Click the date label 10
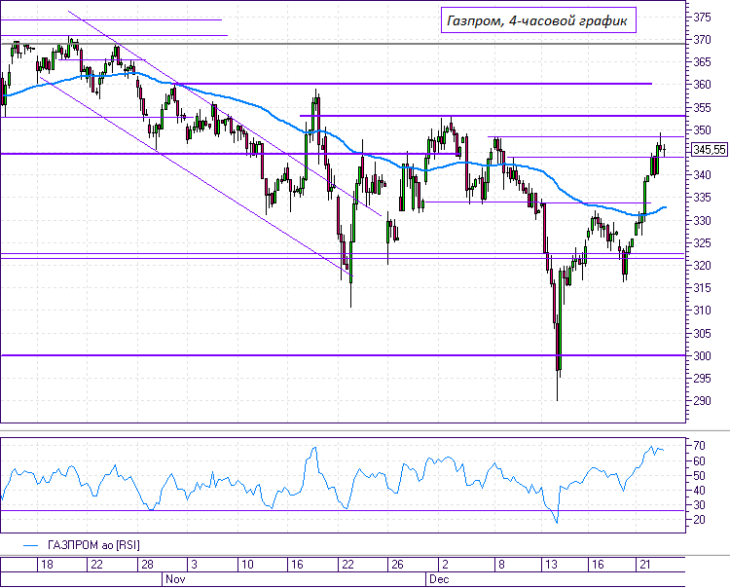Image resolution: width=730 pixels, height=588 pixels. click(x=247, y=565)
